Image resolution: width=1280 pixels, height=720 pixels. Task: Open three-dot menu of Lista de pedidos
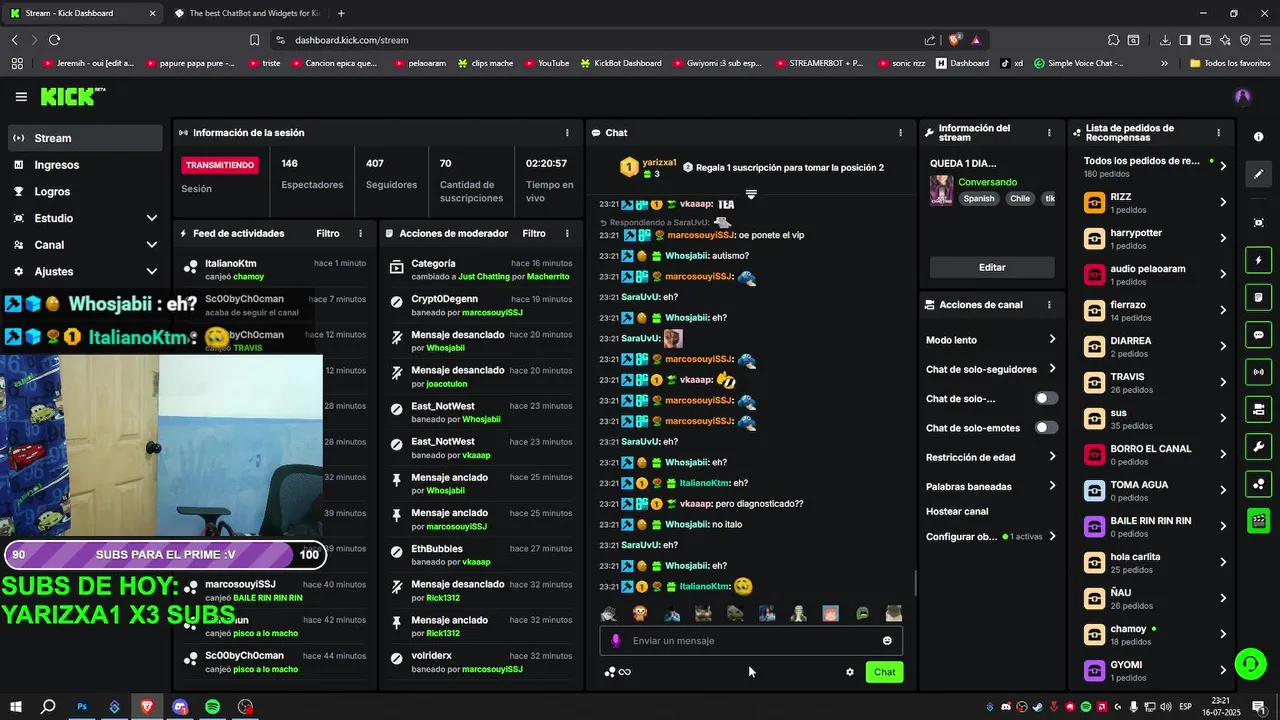coord(1218,132)
